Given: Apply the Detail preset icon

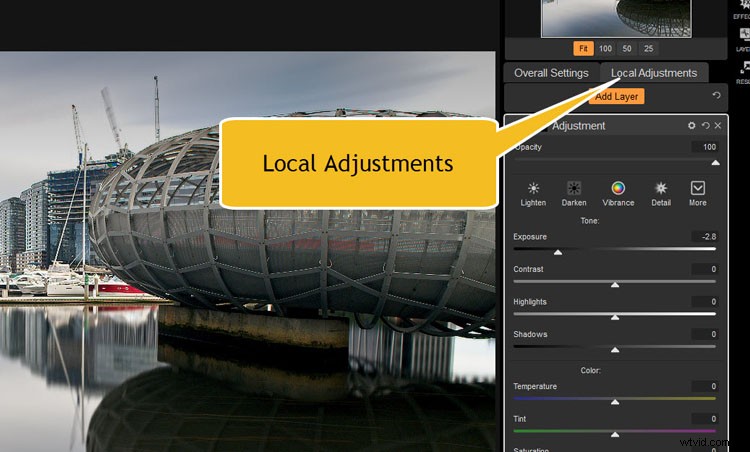Looking at the screenshot, I should click(661, 188).
